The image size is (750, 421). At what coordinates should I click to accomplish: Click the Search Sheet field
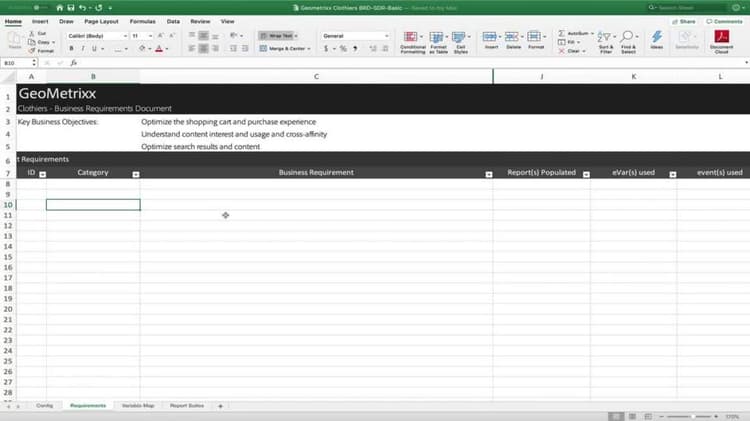click(x=688, y=8)
